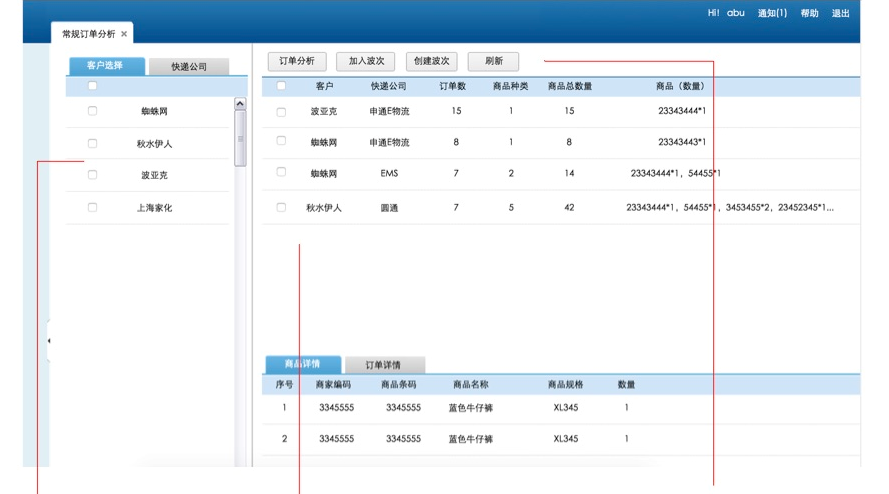
Task: Tick the 上海家化 customer checkbox
Action: coord(92,207)
